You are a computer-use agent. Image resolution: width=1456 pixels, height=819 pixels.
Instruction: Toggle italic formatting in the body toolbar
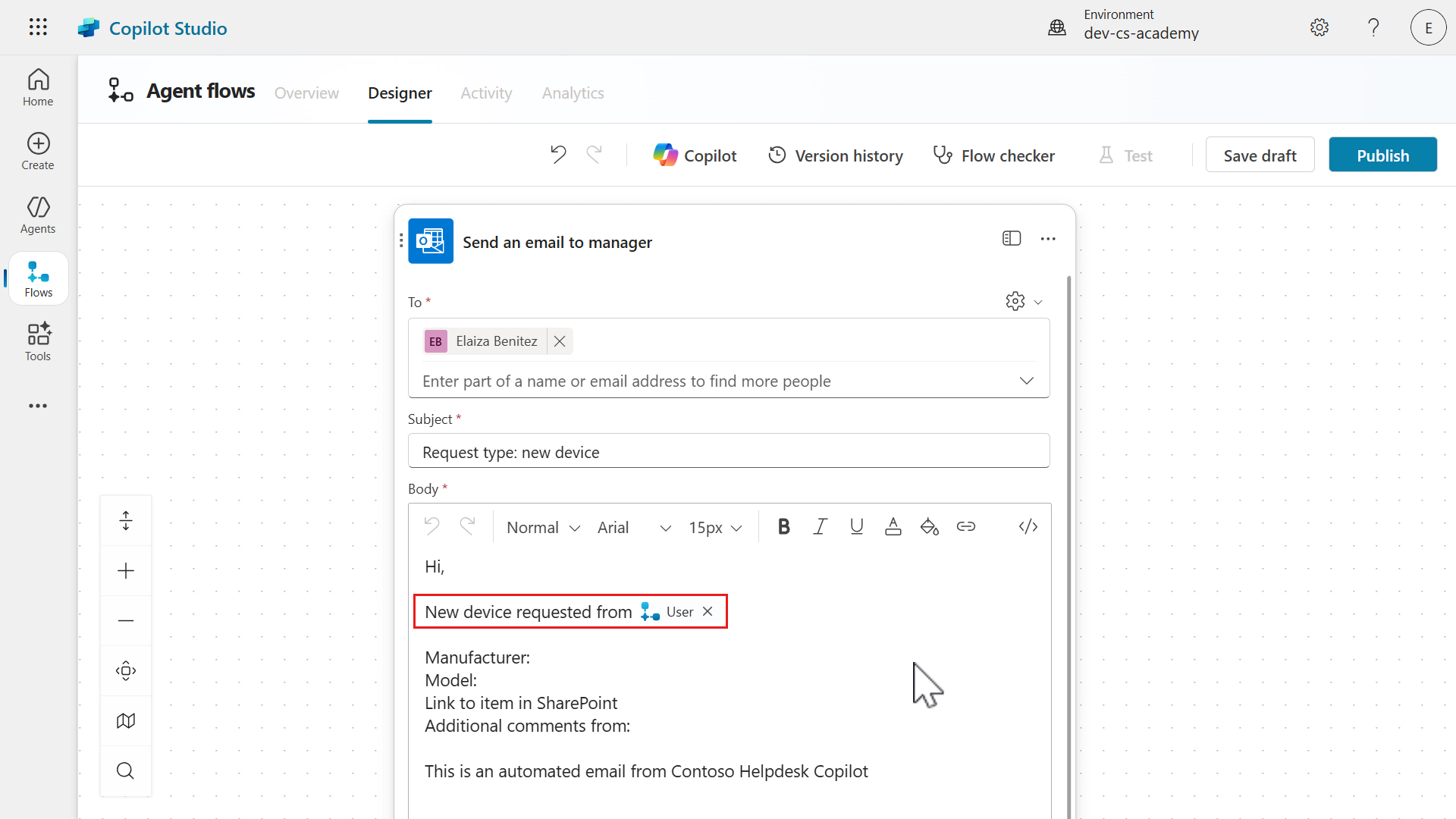(820, 526)
